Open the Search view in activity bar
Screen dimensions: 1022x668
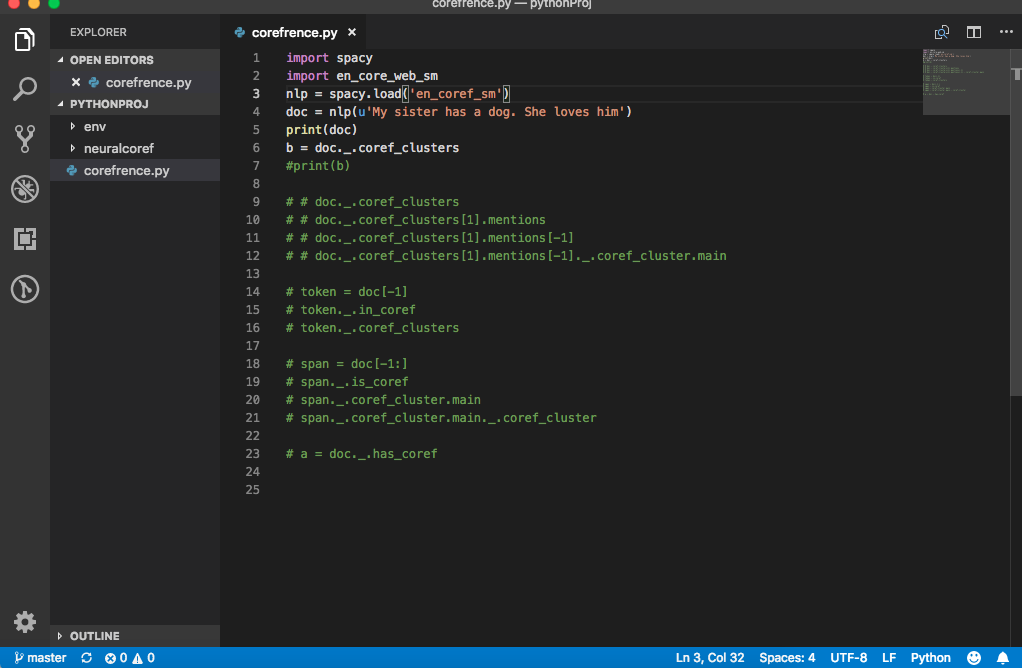pos(25,89)
